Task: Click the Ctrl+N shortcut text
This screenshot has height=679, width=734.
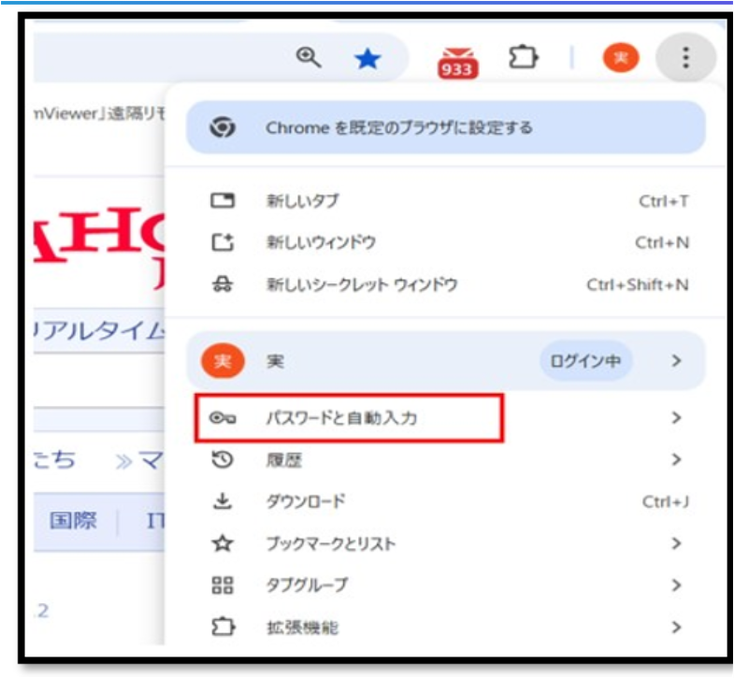Action: pyautogui.click(x=662, y=242)
